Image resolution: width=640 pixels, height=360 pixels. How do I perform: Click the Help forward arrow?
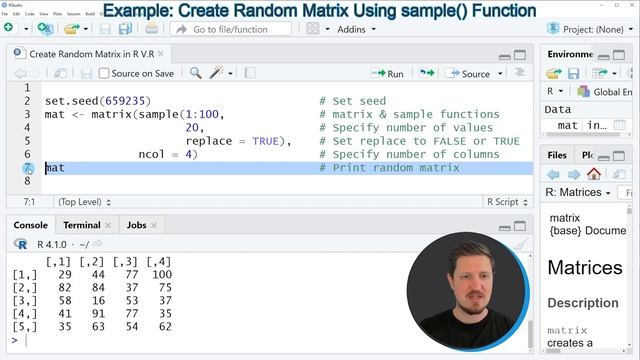[574, 174]
